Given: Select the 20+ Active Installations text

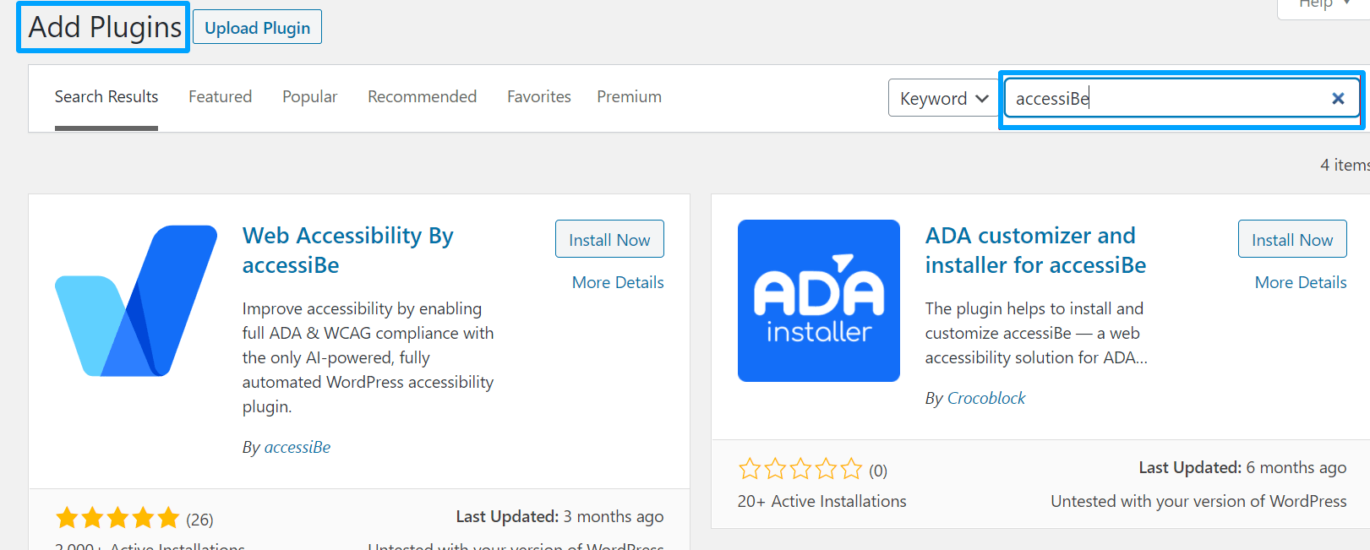Looking at the screenshot, I should (x=822, y=501).
